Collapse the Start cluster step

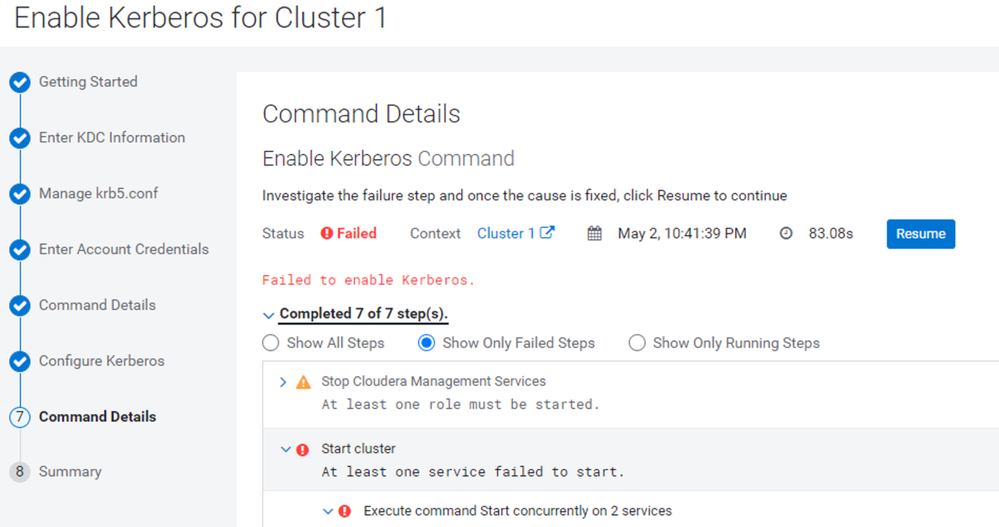click(x=285, y=449)
